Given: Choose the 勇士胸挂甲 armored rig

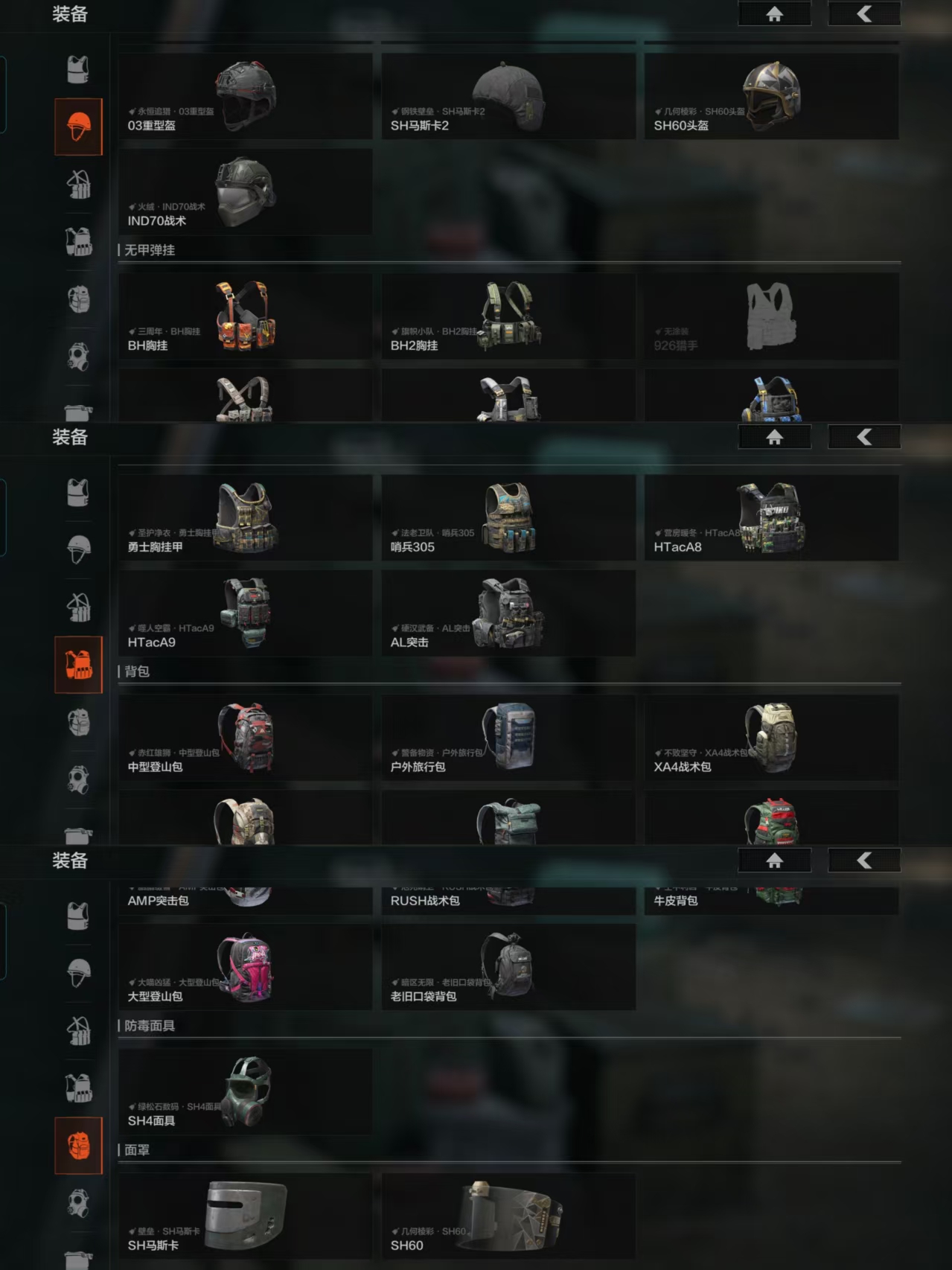Looking at the screenshot, I should click(x=246, y=517).
